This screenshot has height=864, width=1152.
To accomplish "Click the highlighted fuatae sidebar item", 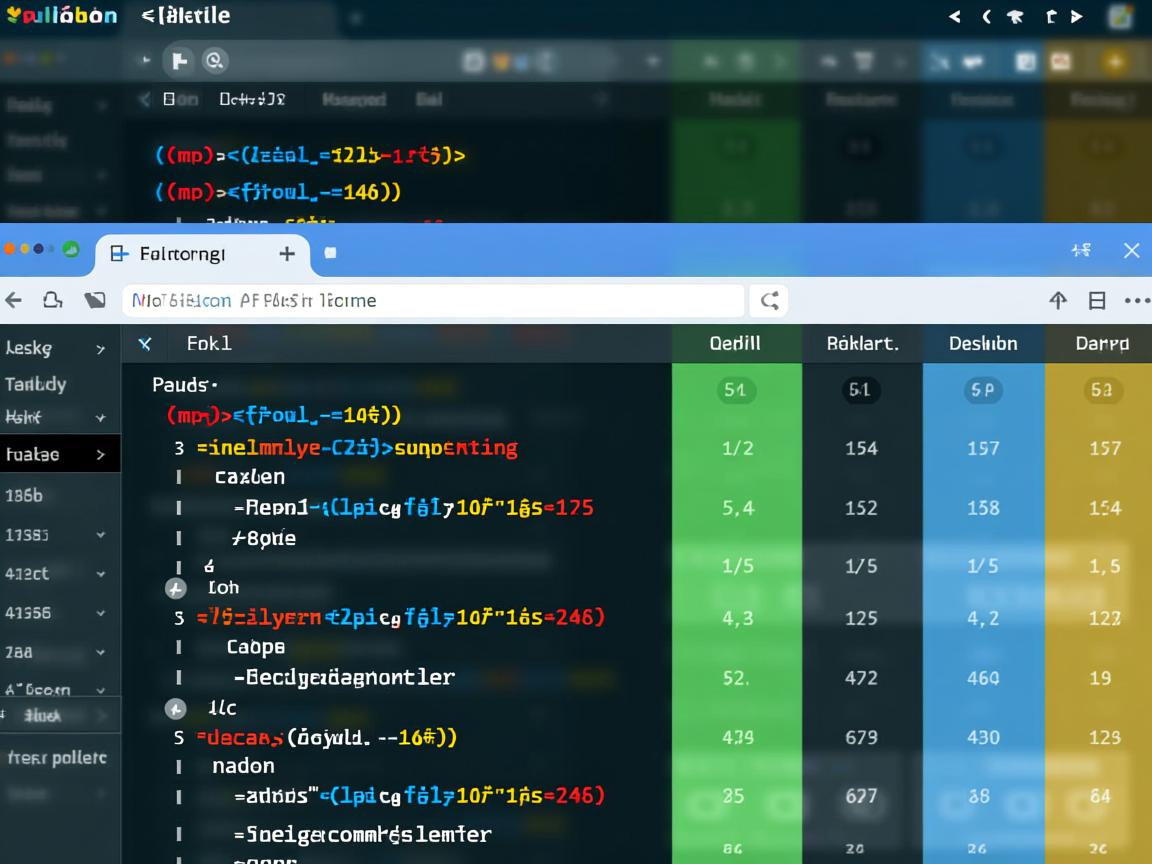I will (34, 454).
